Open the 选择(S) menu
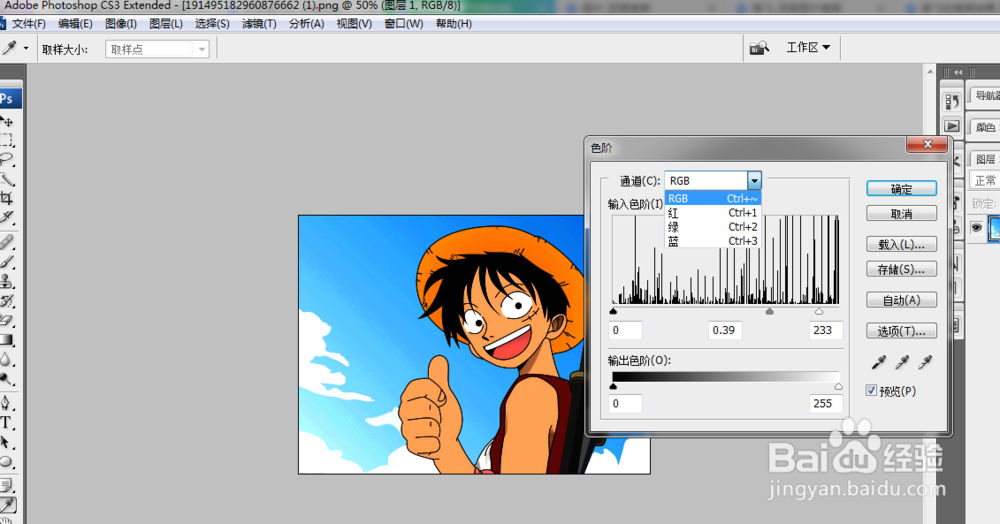Screen dimensions: 1000x524 (212, 24)
